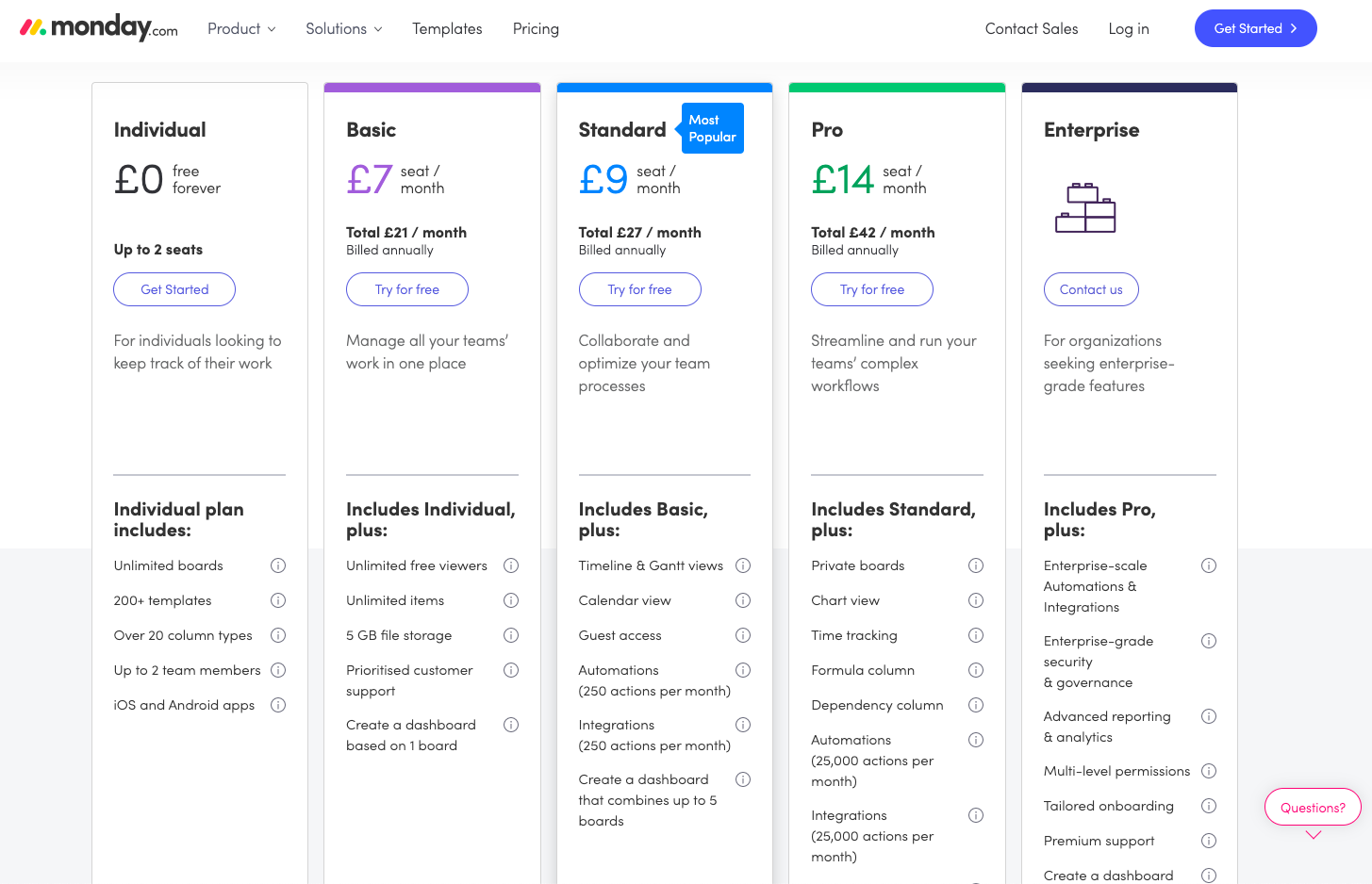Click Contact us on Enterprise plan
The width and height of the screenshot is (1372, 884).
click(x=1091, y=289)
